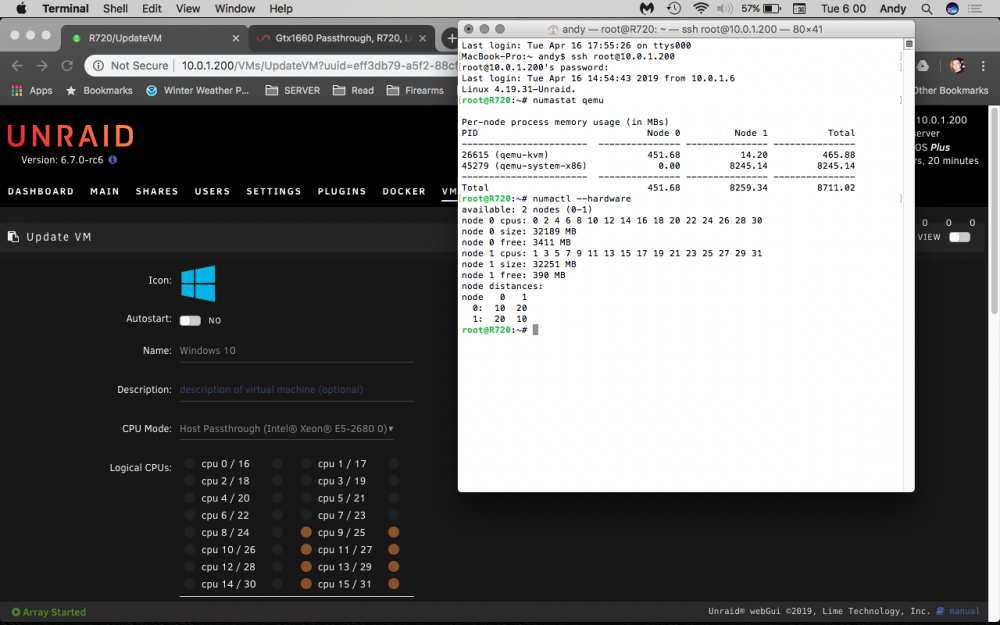
Task: Click the version info icon beside 6.7.0-rc6
Action: point(113,160)
